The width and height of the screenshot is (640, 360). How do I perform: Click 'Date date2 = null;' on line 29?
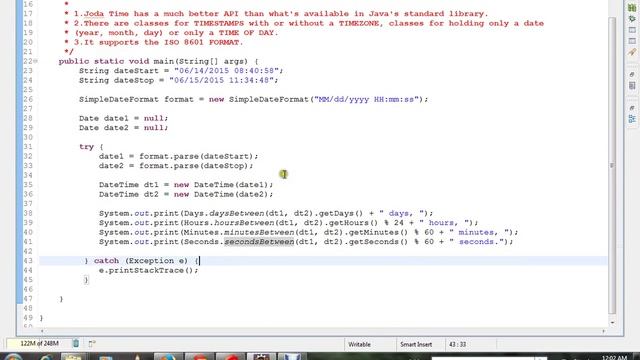pos(124,128)
